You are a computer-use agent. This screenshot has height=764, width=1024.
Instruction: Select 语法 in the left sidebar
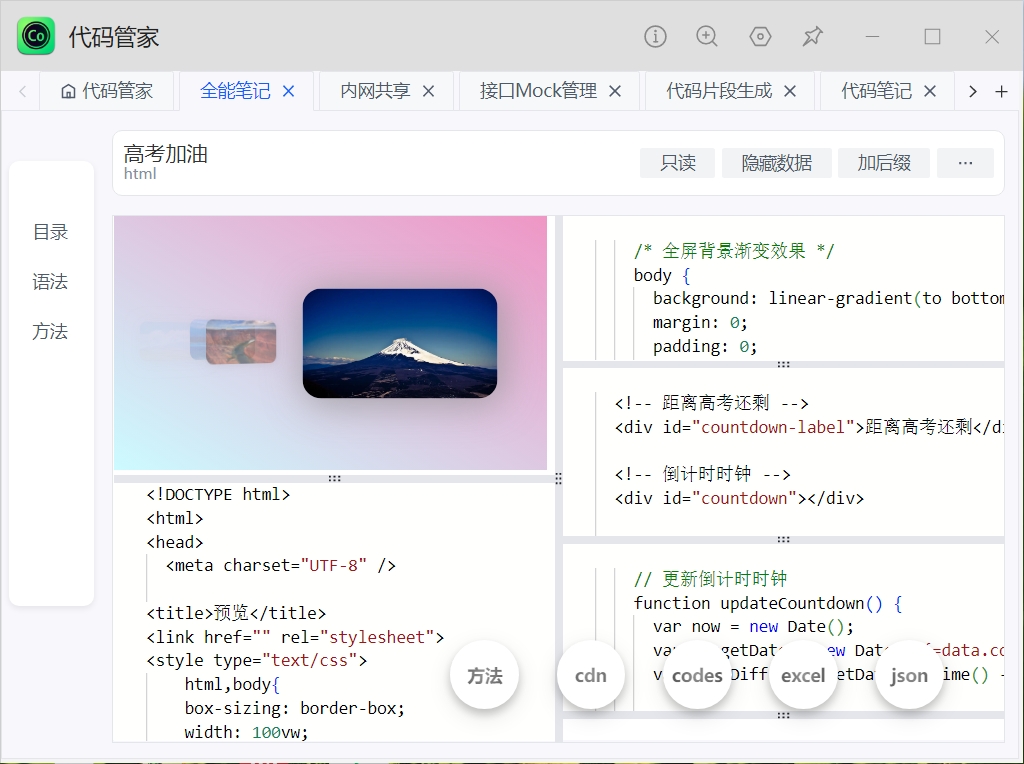(50, 281)
